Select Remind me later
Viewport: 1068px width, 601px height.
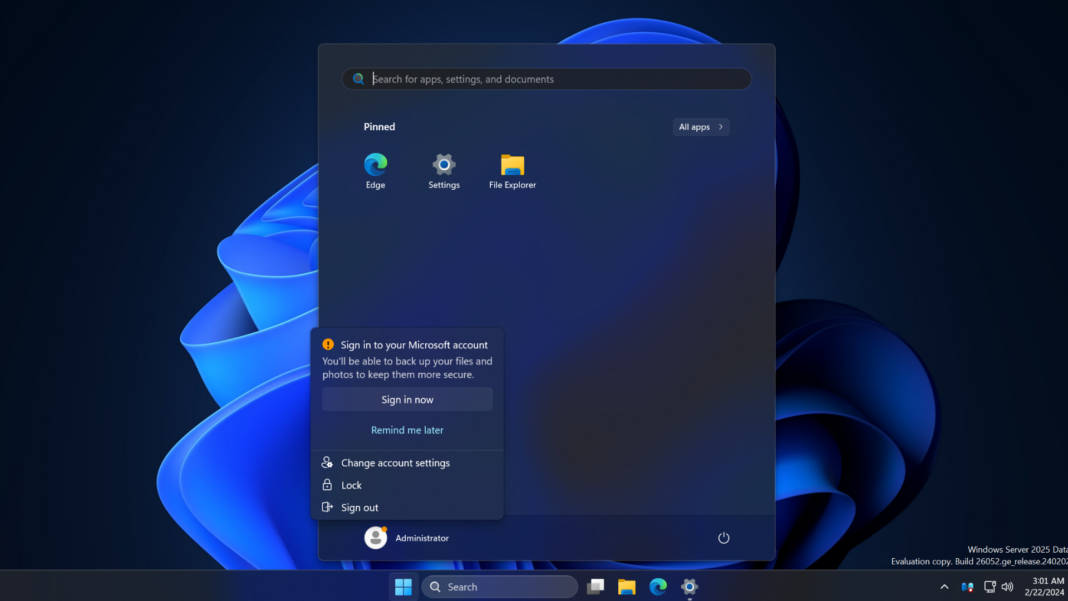(407, 429)
